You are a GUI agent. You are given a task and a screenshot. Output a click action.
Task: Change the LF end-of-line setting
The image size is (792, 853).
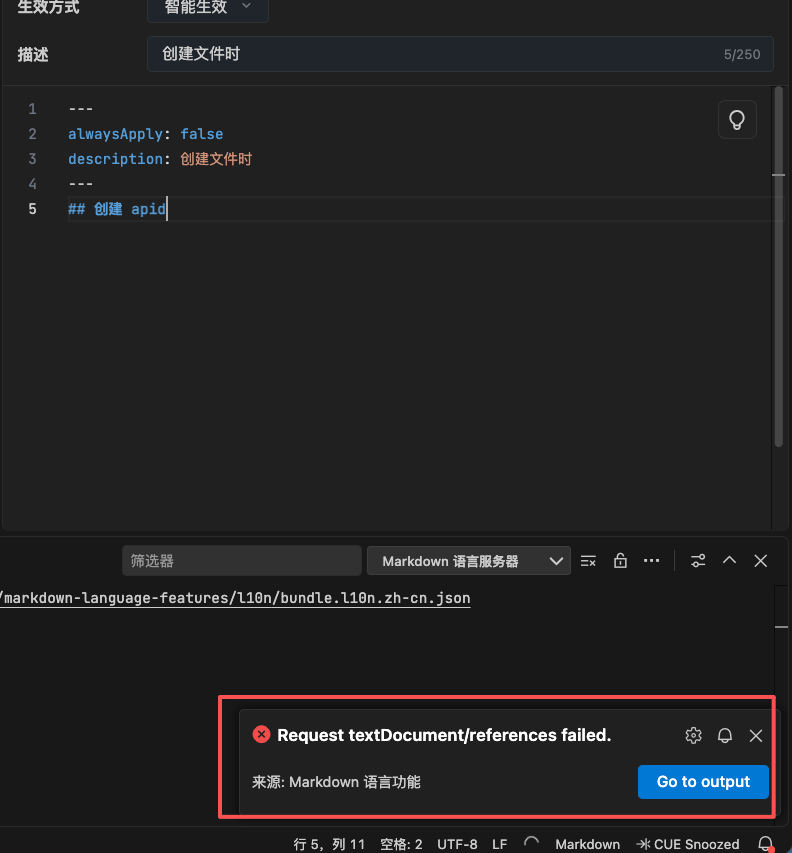499,844
